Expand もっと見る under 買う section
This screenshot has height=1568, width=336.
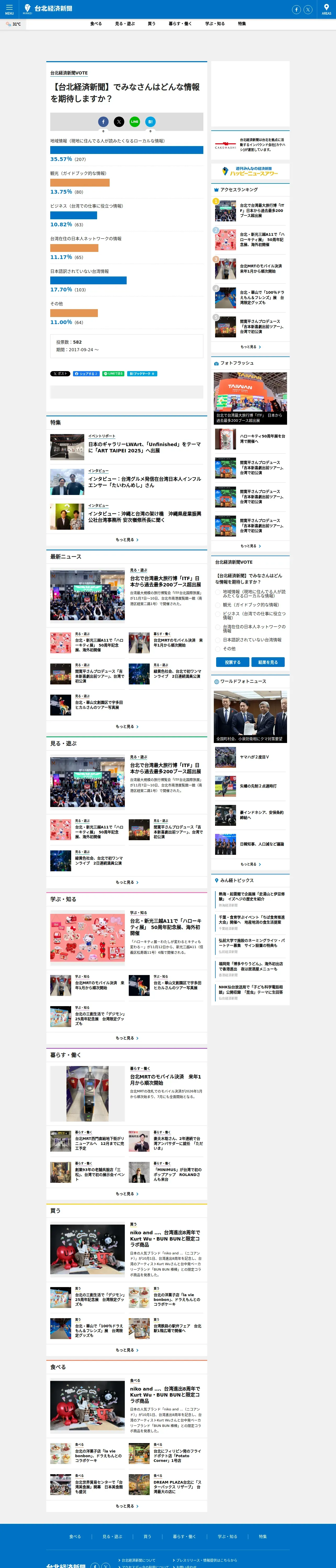pos(127,1350)
